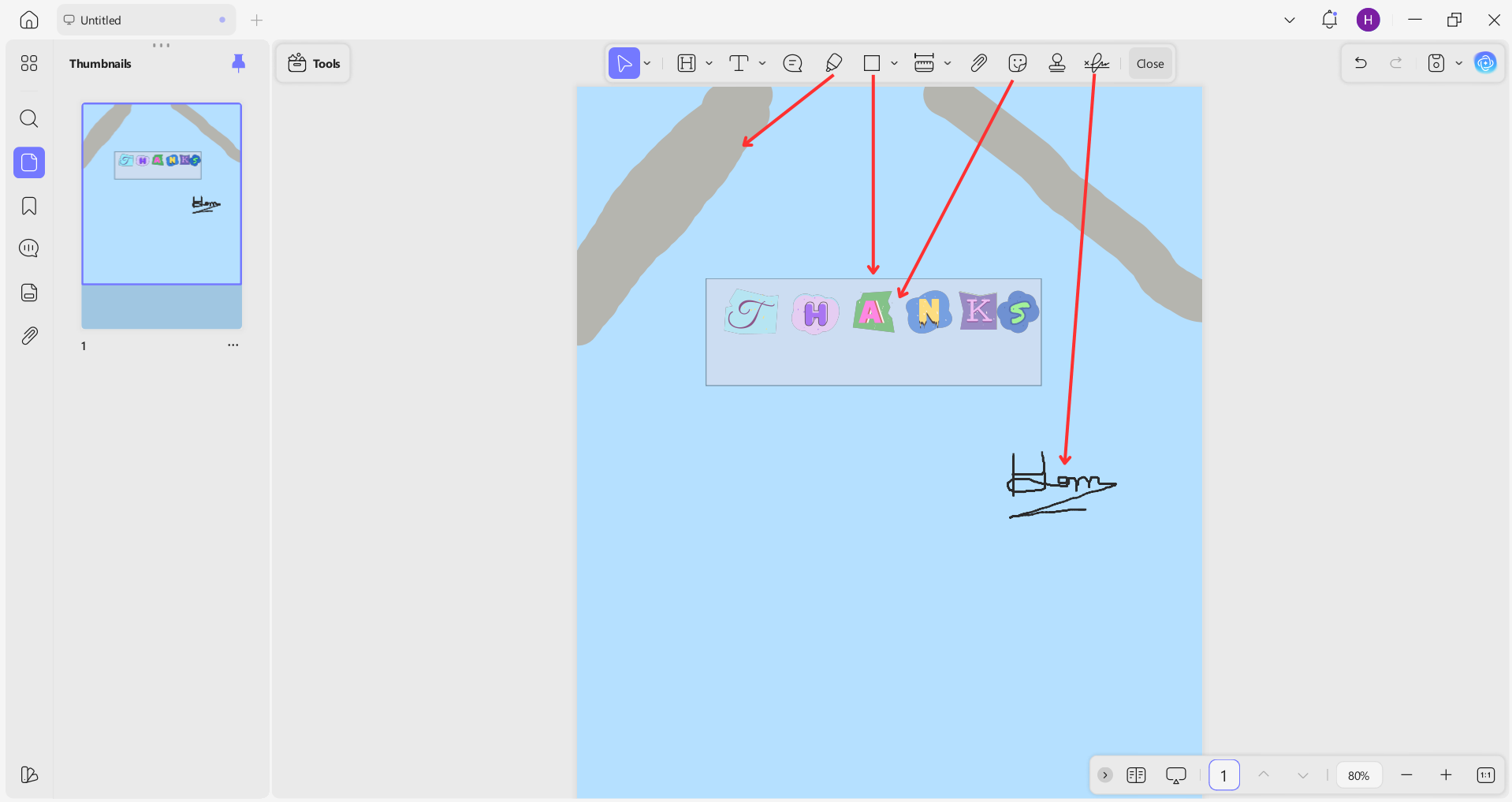Open the Tools menu
The image size is (1512, 802).
[x=314, y=63]
